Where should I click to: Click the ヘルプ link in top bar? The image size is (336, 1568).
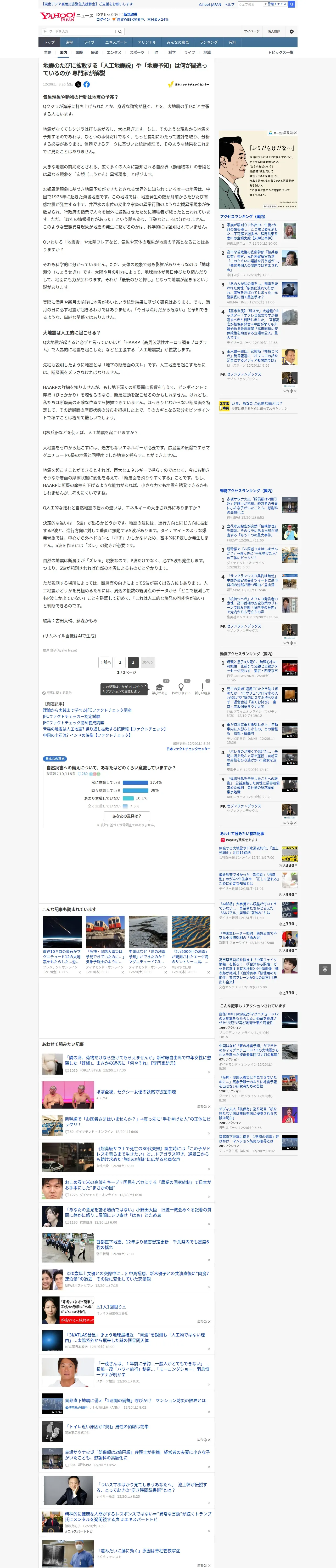(x=229, y=4)
